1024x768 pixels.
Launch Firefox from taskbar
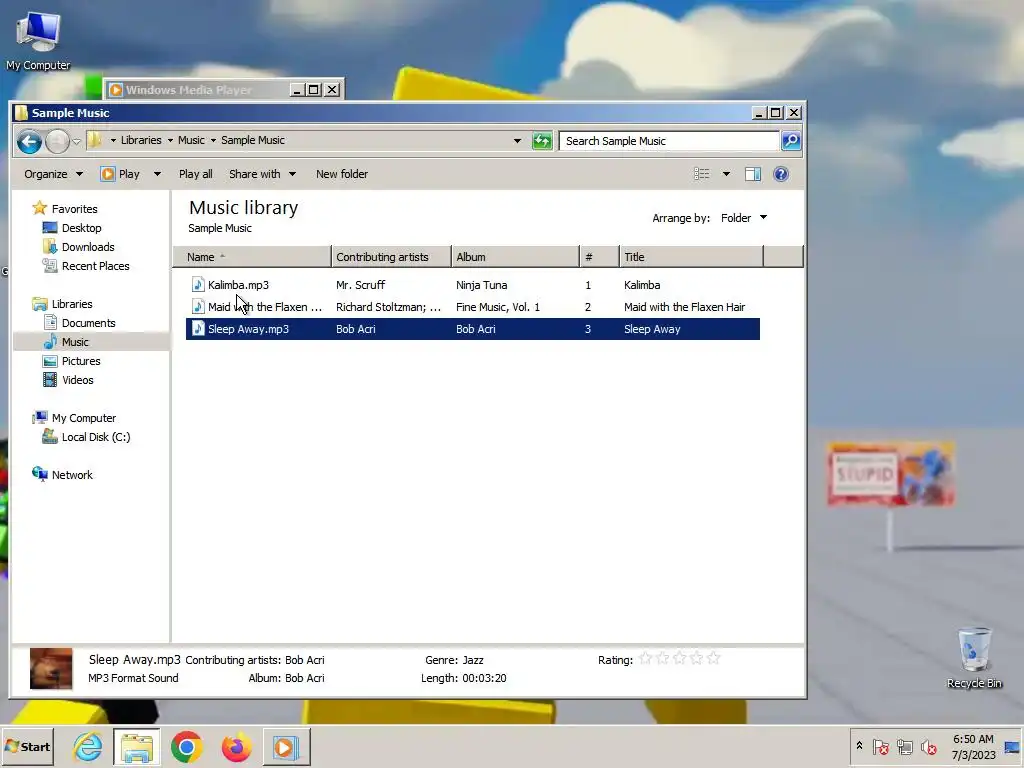[x=236, y=747]
